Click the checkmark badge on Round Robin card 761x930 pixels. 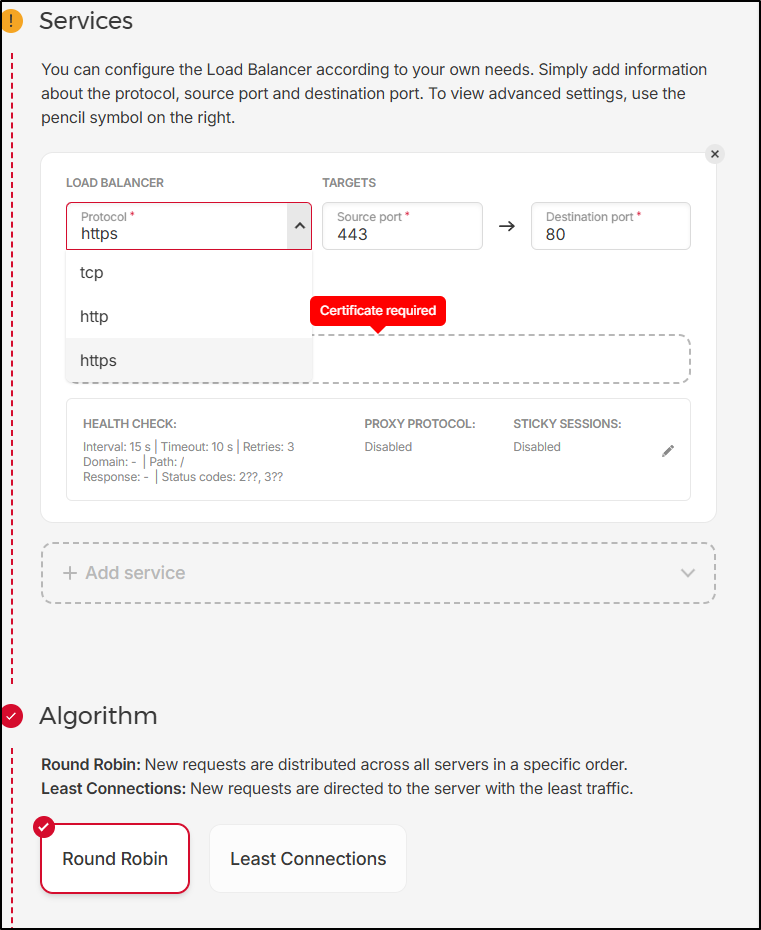[x=43, y=827]
